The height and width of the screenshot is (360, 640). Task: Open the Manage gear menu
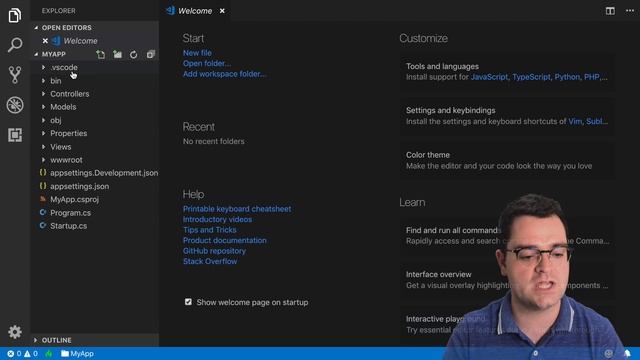[15, 332]
